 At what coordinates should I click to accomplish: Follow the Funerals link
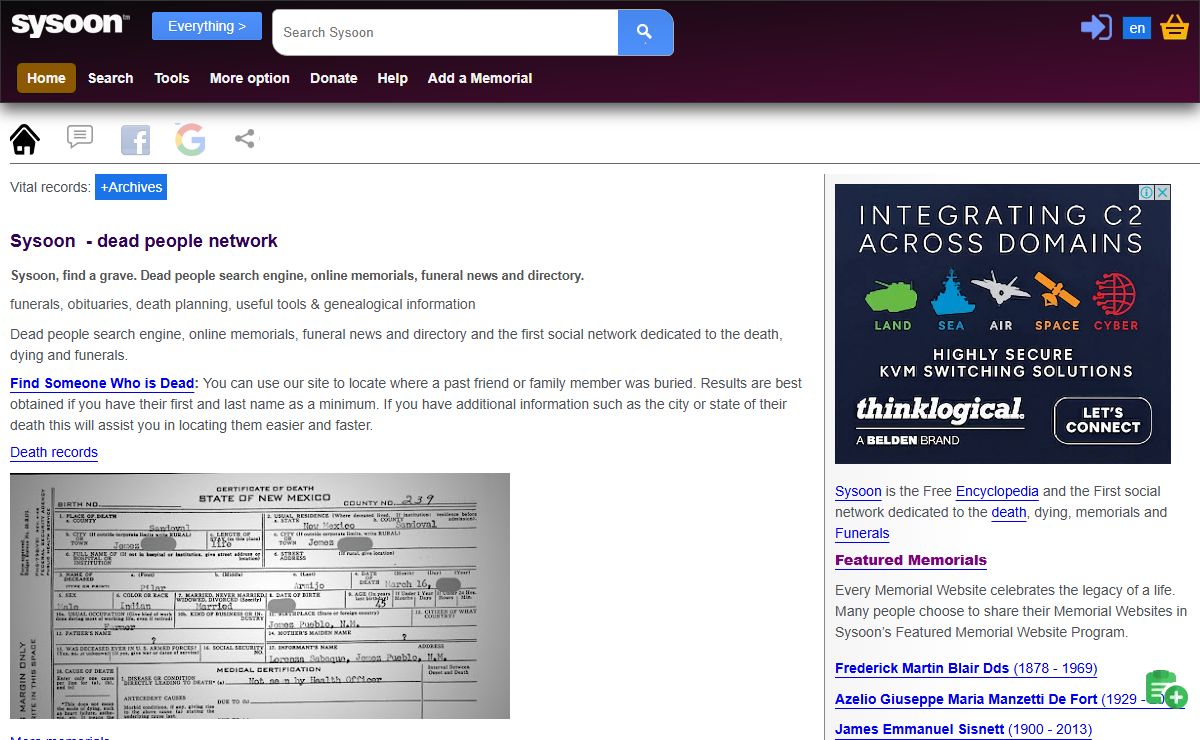pos(862,533)
